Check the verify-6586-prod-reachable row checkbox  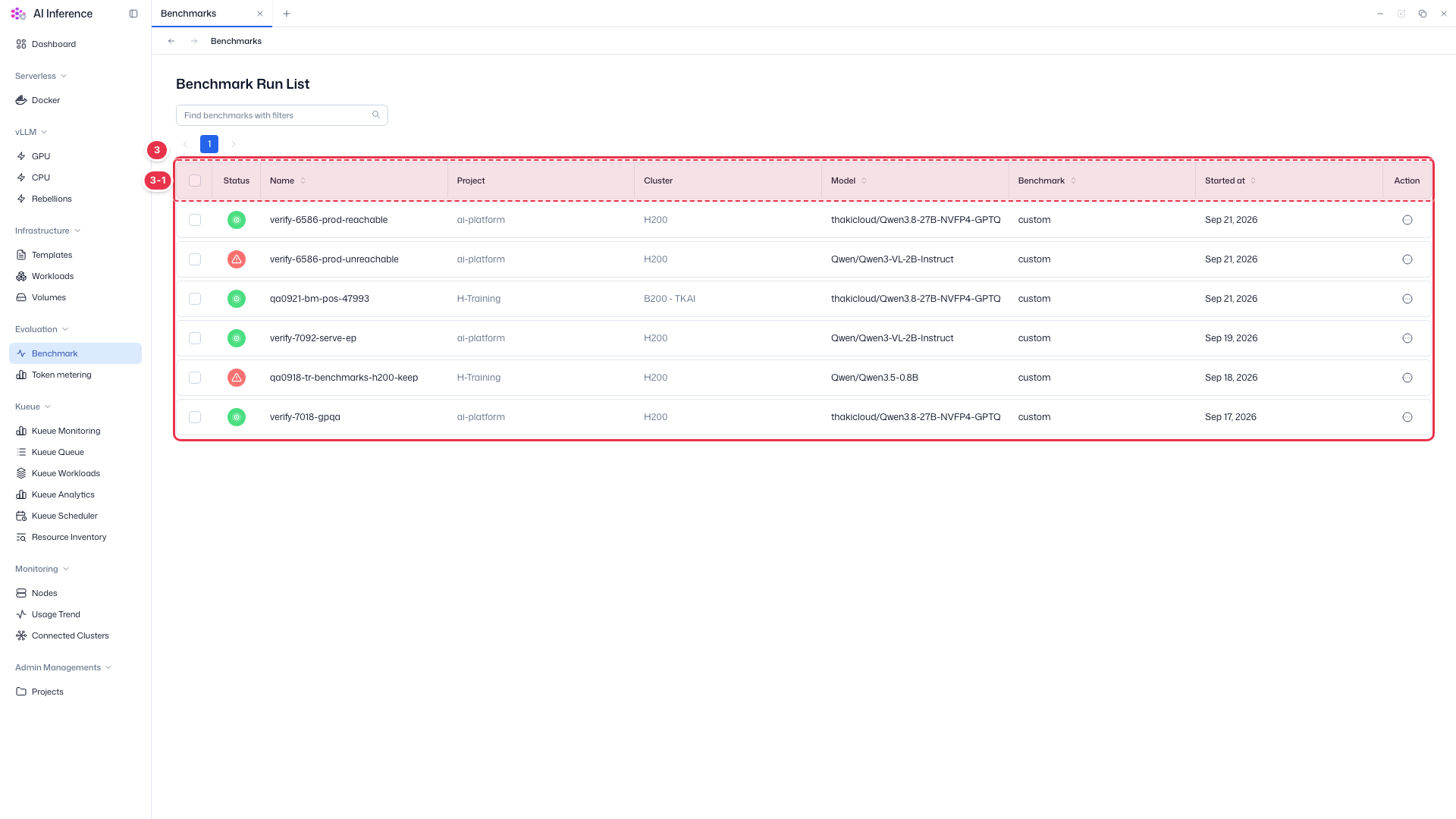[x=195, y=220]
